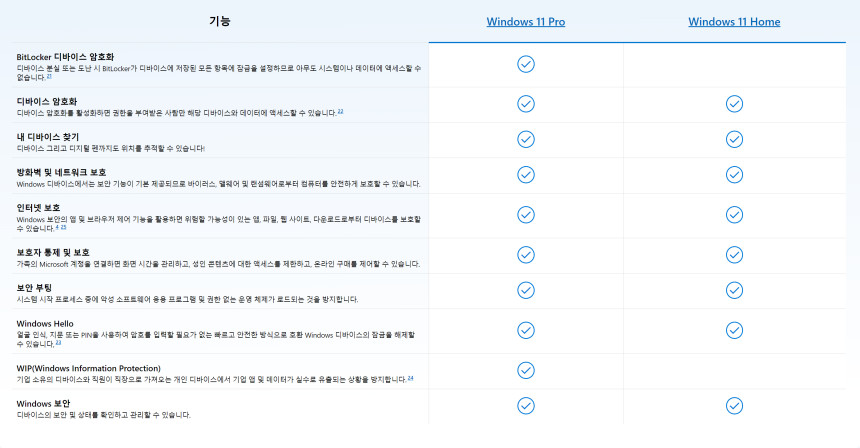
Task: Open footnote 22 after the 디바이스 암호화 description
Action: tap(340, 111)
